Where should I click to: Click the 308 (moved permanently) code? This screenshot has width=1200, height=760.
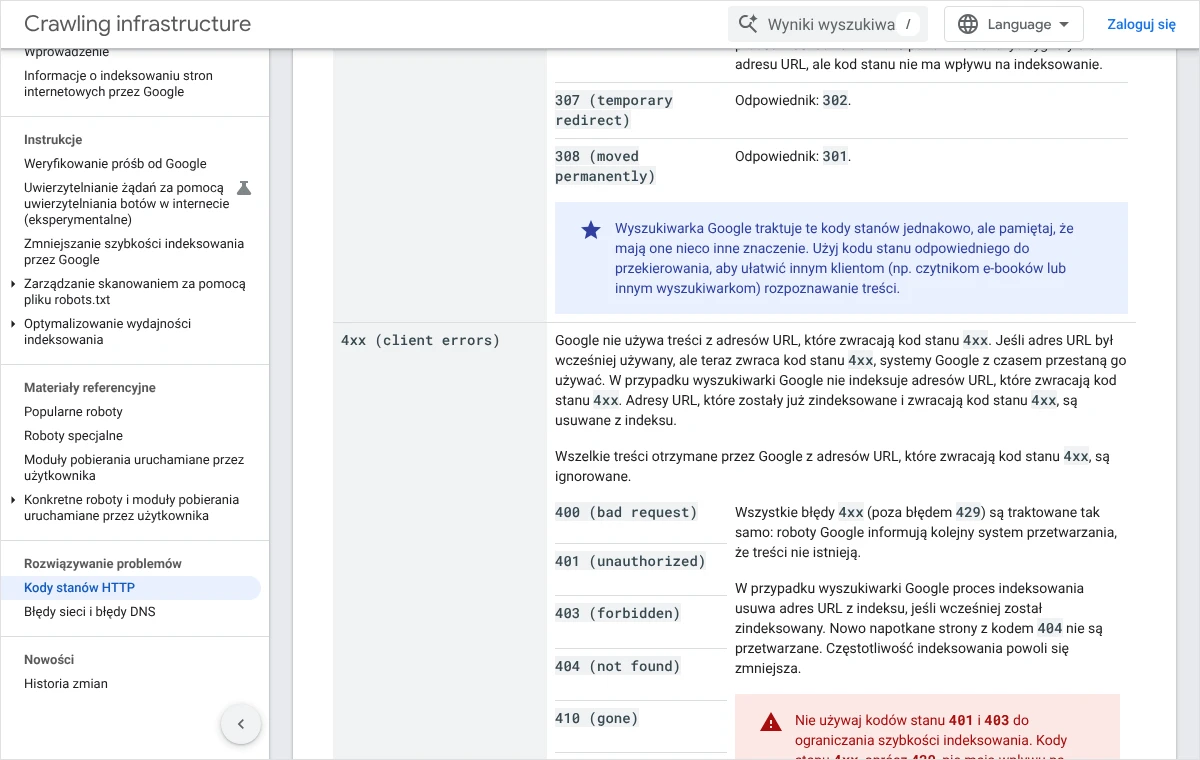605,166
